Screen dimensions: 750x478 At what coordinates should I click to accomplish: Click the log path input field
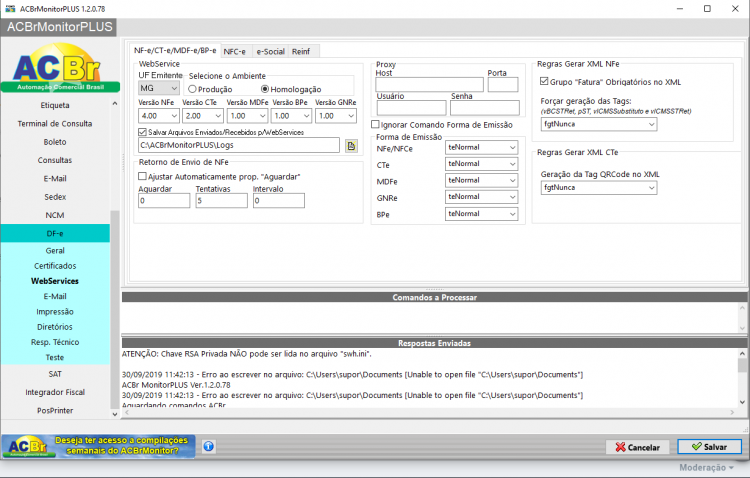(239, 145)
